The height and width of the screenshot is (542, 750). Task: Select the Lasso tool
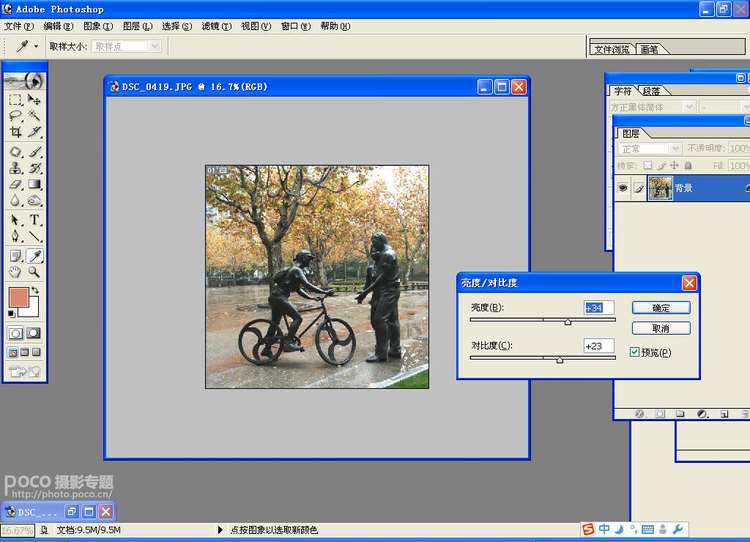point(15,116)
